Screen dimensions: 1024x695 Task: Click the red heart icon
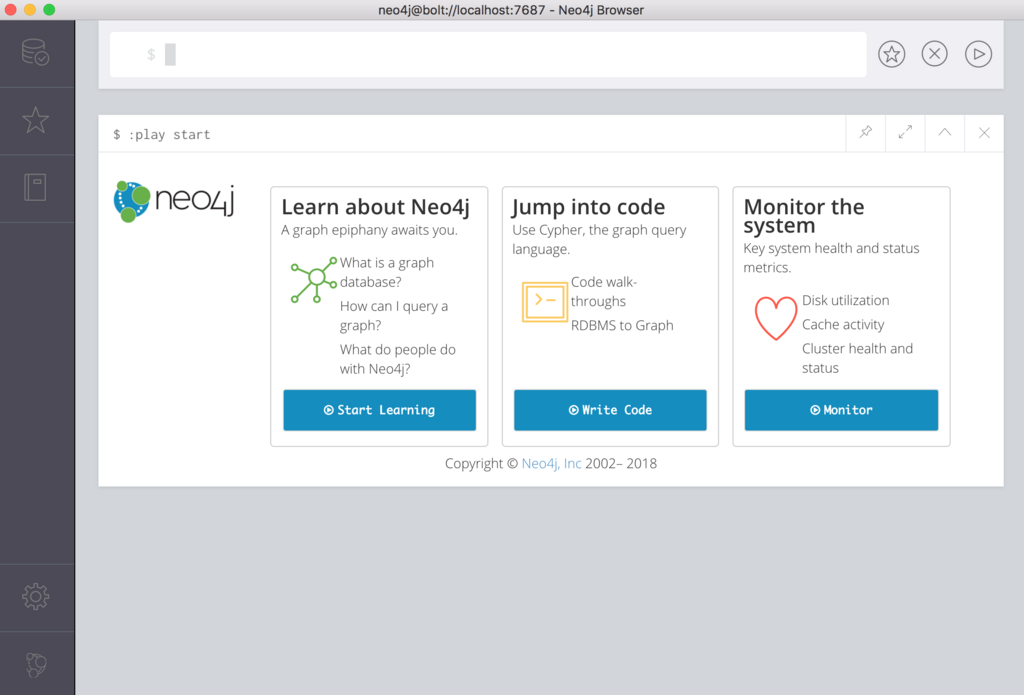(x=776, y=318)
